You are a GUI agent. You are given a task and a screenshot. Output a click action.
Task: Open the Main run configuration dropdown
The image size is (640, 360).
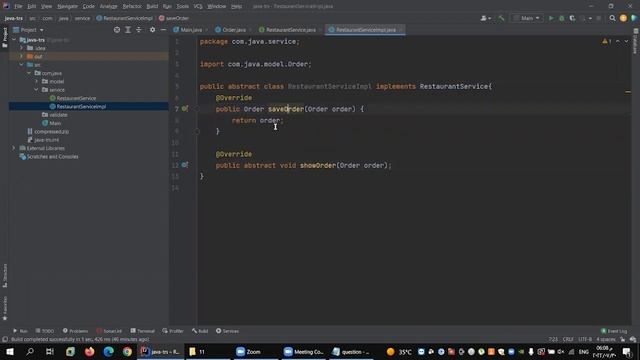tap(527, 18)
